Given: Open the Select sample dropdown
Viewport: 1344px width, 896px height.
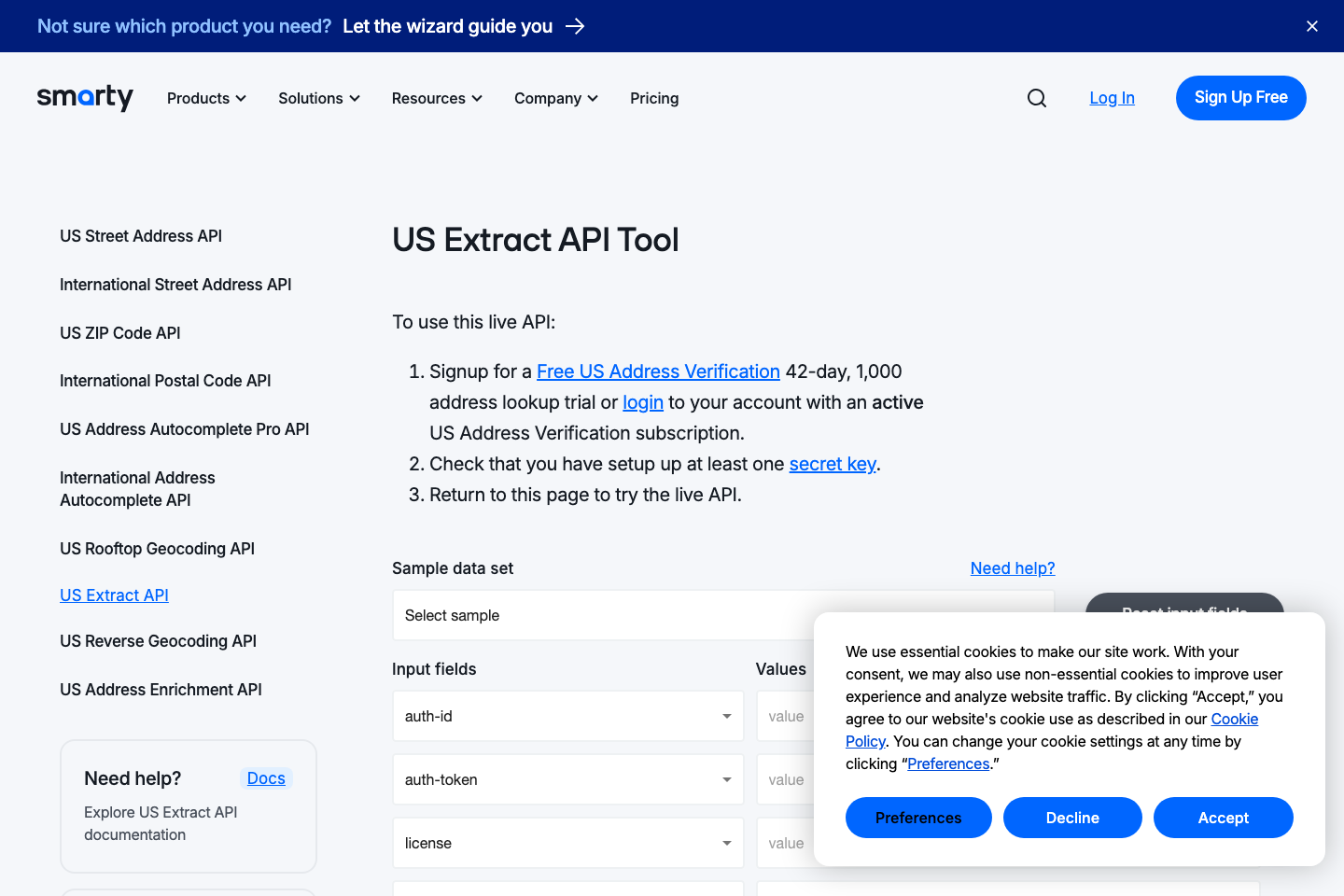Looking at the screenshot, I should [x=722, y=615].
